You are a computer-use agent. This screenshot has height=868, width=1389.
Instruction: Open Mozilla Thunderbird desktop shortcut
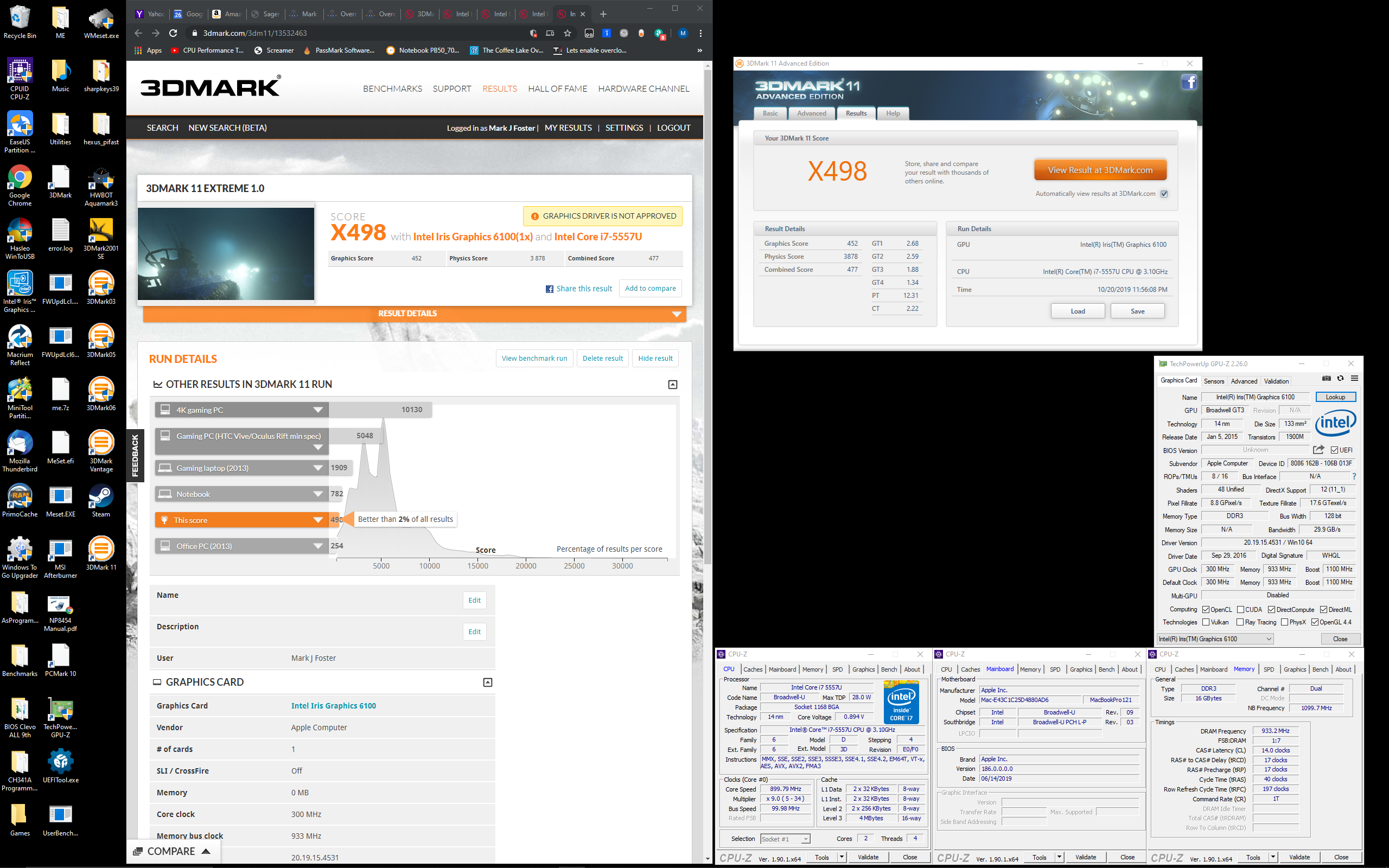click(20, 452)
